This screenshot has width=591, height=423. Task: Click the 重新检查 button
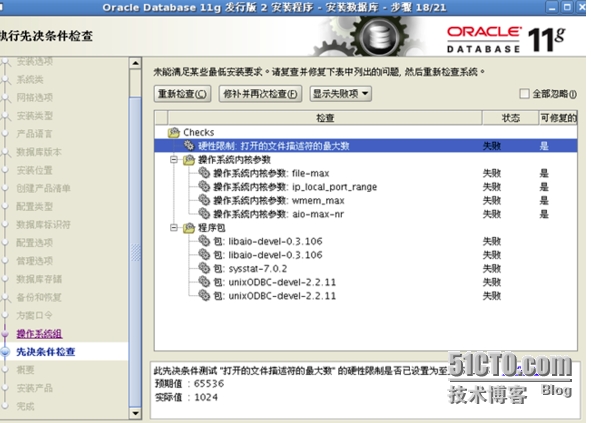click(182, 93)
